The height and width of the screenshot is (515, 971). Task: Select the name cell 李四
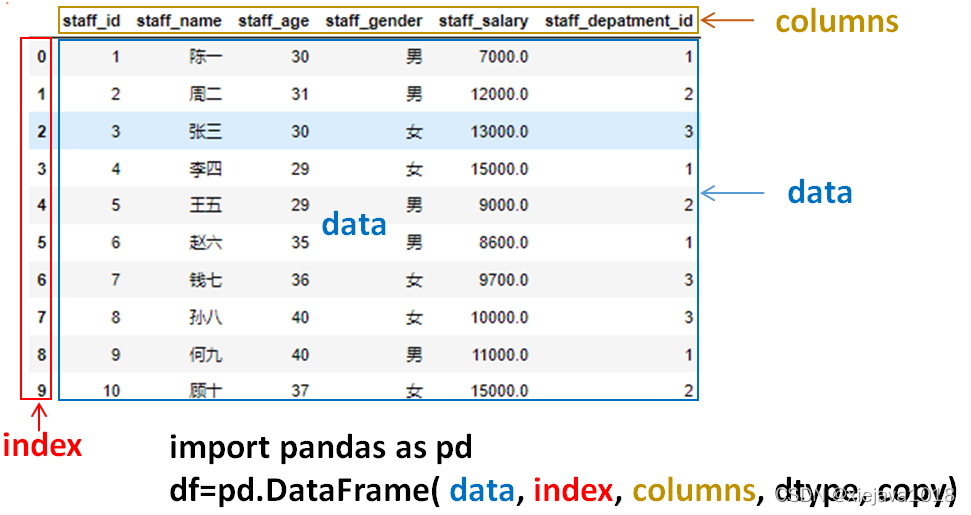(x=206, y=168)
